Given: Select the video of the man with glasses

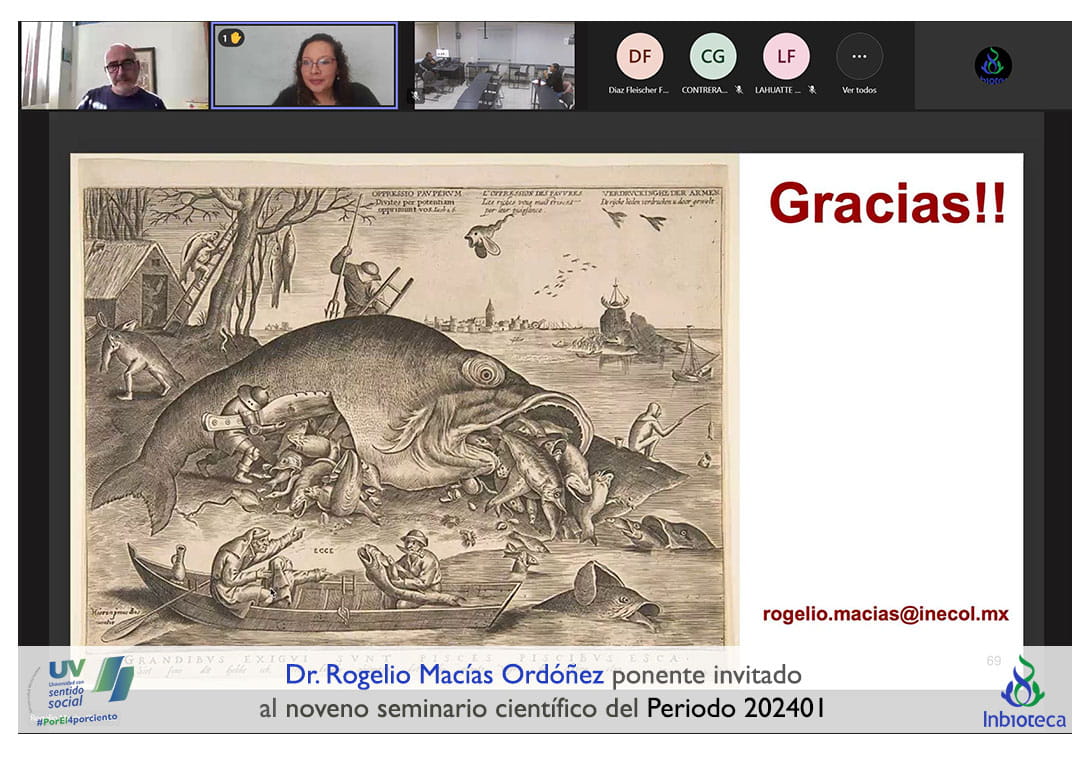Looking at the screenshot, I should pos(113,65).
